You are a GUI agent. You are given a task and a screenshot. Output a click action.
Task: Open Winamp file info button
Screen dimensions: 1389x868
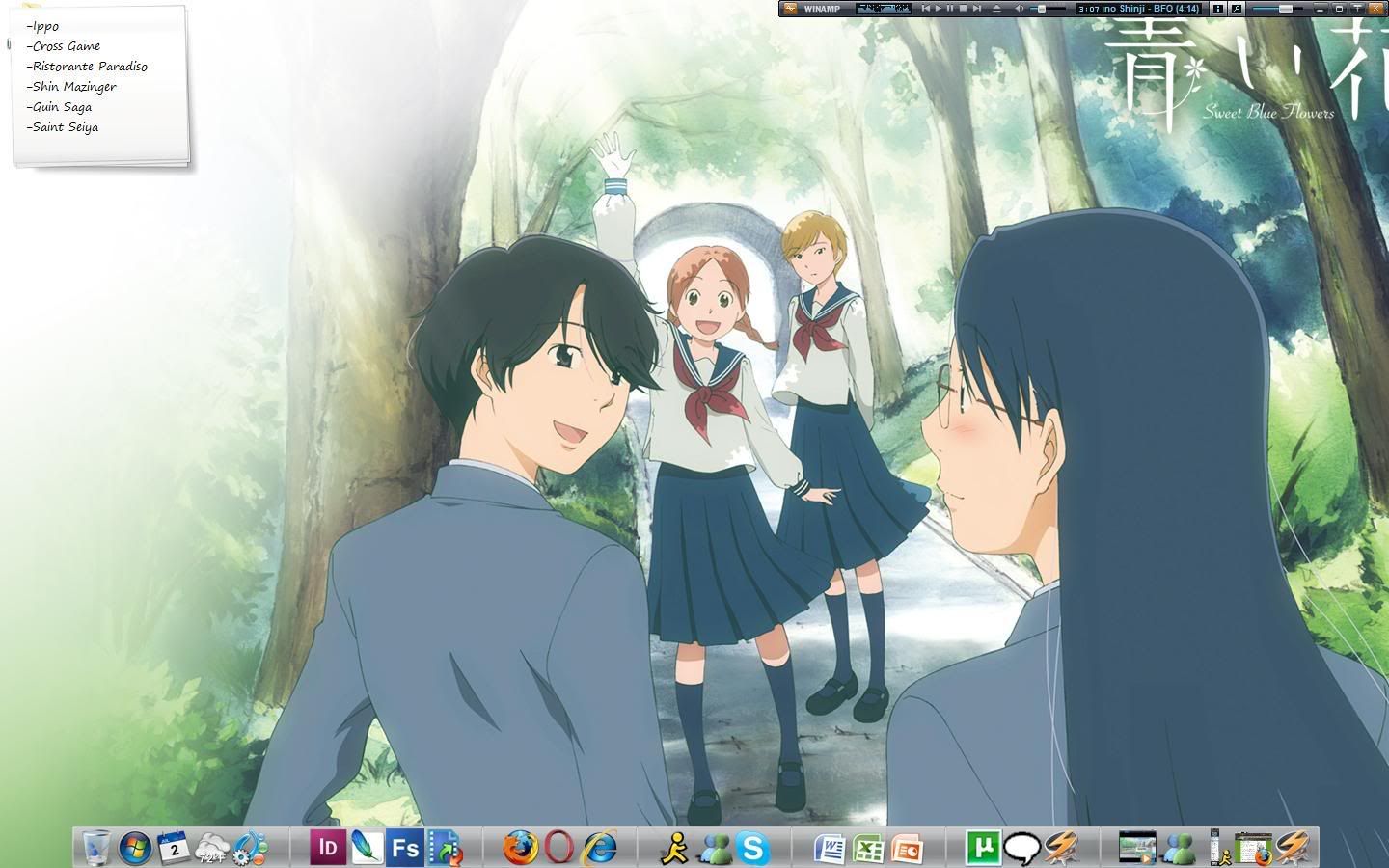pyautogui.click(x=1218, y=9)
